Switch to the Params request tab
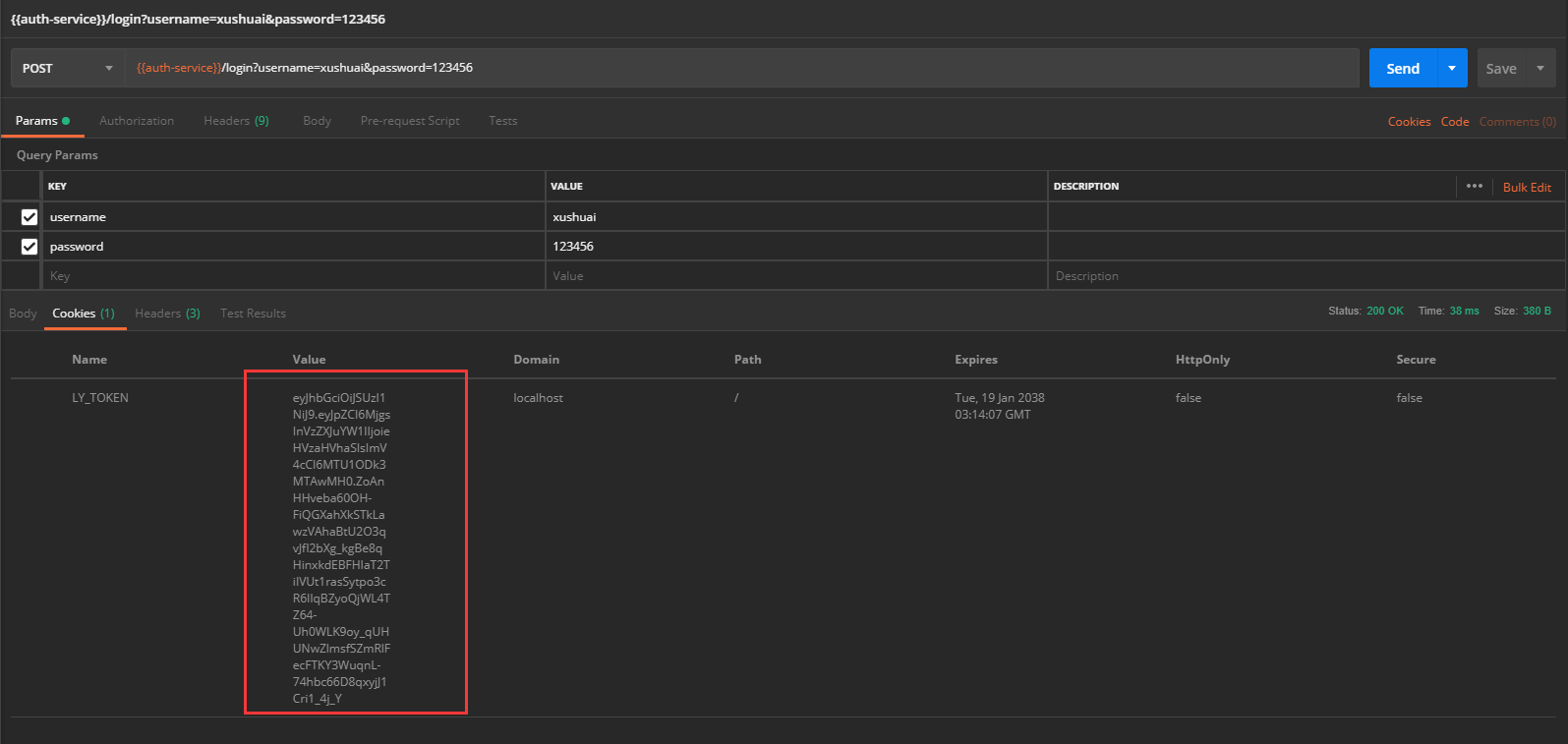This screenshot has width=1568, height=744. (42, 121)
